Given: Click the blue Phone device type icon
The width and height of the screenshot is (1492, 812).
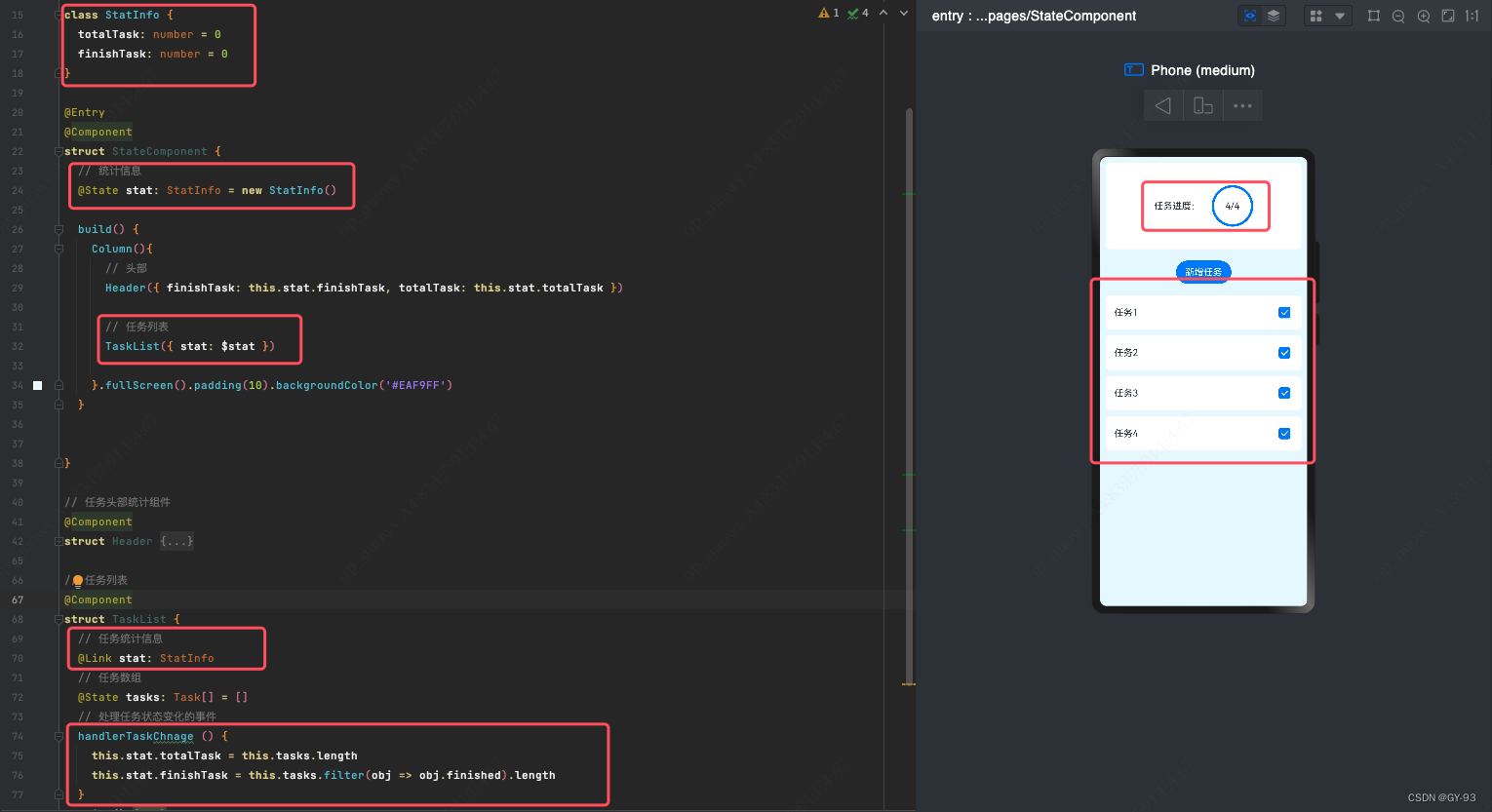Looking at the screenshot, I should click(x=1134, y=69).
